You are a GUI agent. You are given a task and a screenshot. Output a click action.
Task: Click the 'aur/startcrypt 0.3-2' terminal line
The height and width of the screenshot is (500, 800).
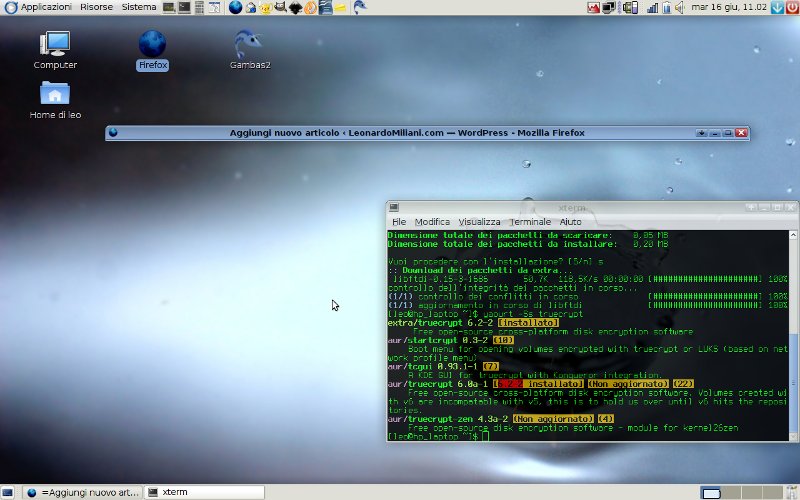[x=451, y=340]
